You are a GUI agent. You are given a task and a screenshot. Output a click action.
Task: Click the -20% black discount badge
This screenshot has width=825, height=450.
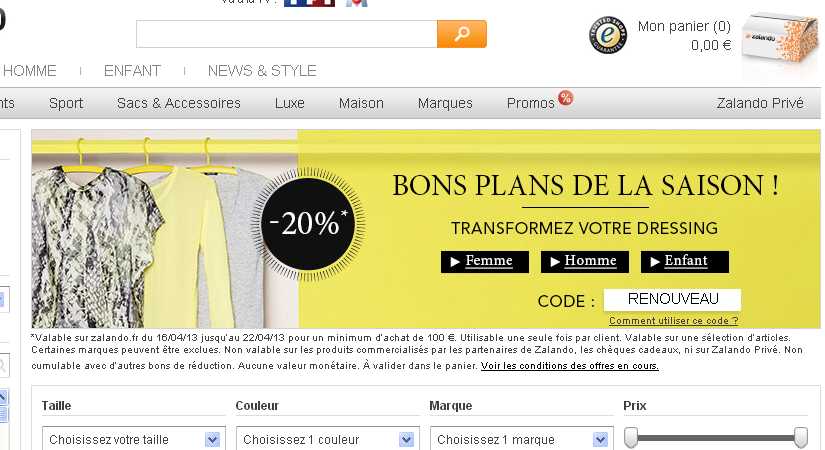click(308, 224)
